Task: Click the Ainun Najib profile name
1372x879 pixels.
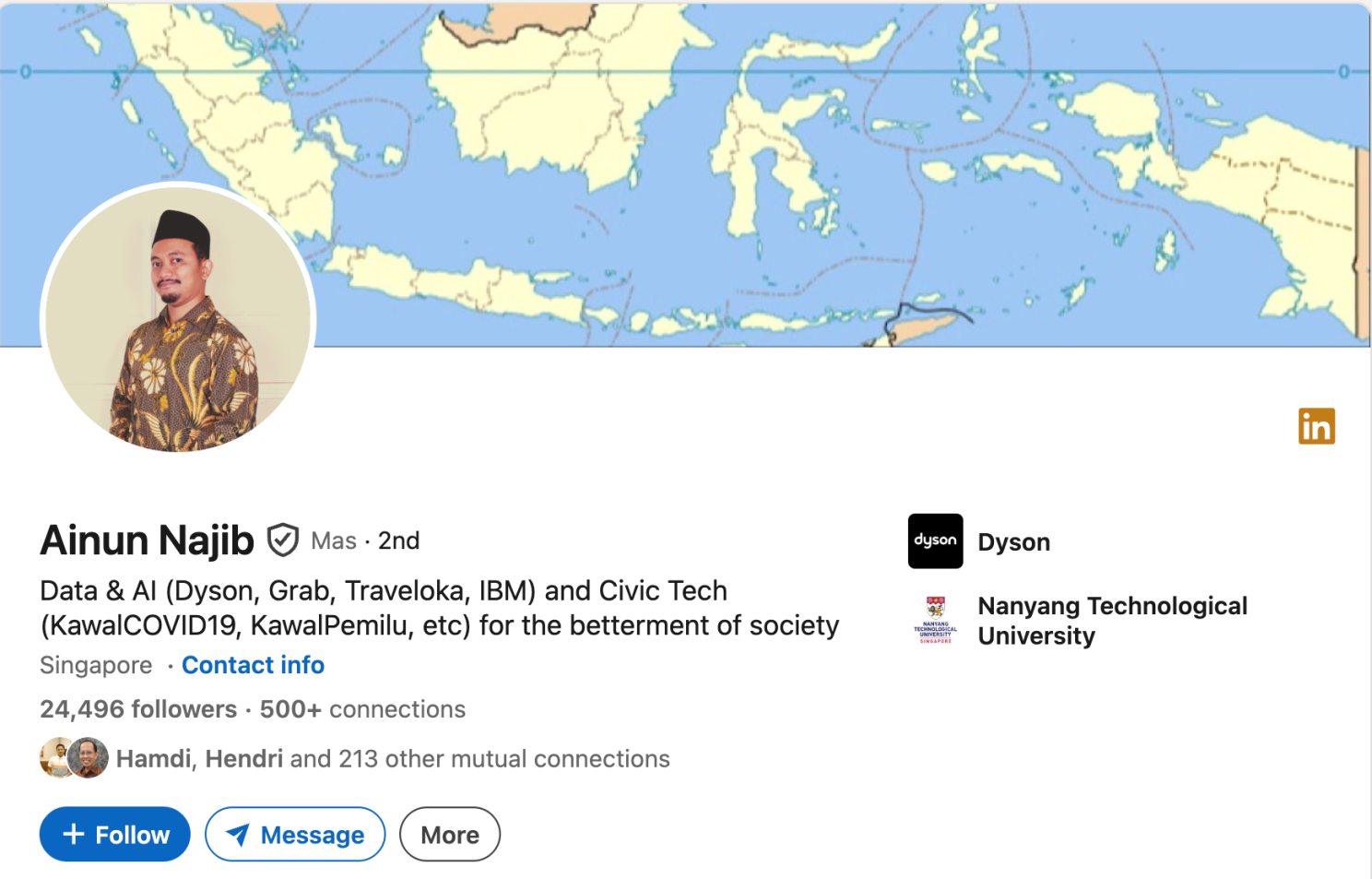Action: [x=147, y=540]
